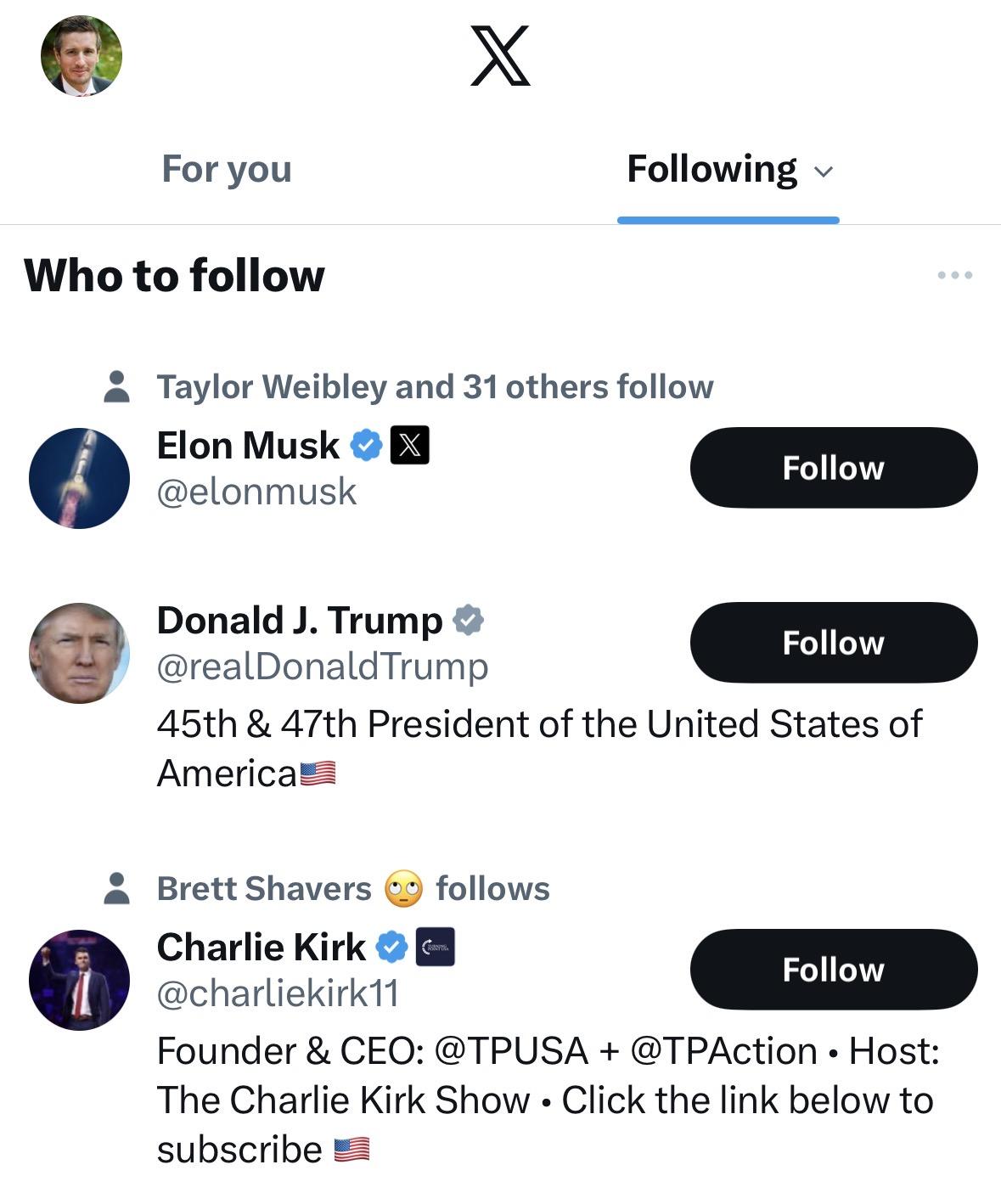Open the account profile avatar at top
This screenshot has width=1001, height=1204.
coord(82,56)
